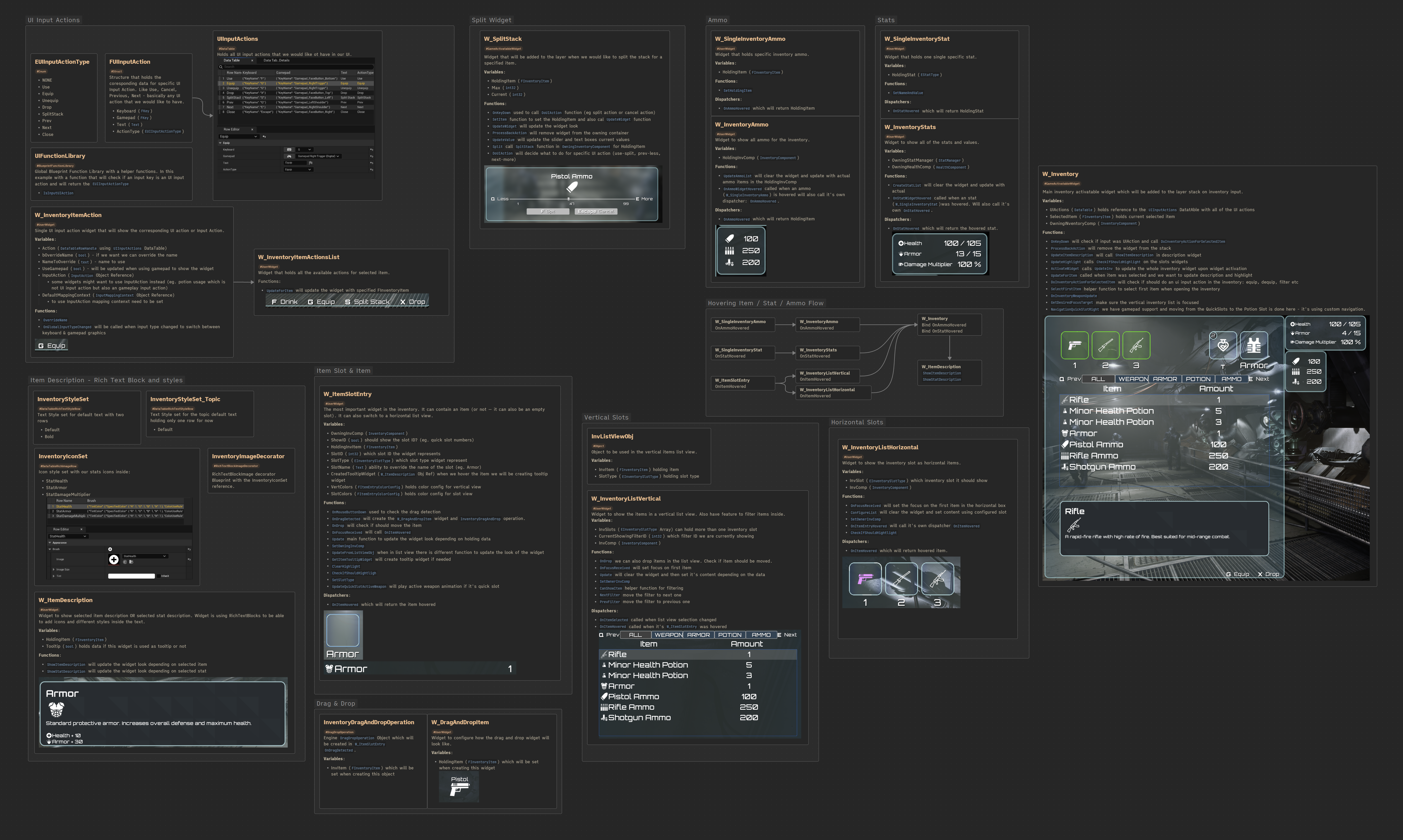Click the F Split button in the Pistol Ammo dialog
Image resolution: width=1403 pixels, height=840 pixels.
tap(547, 211)
